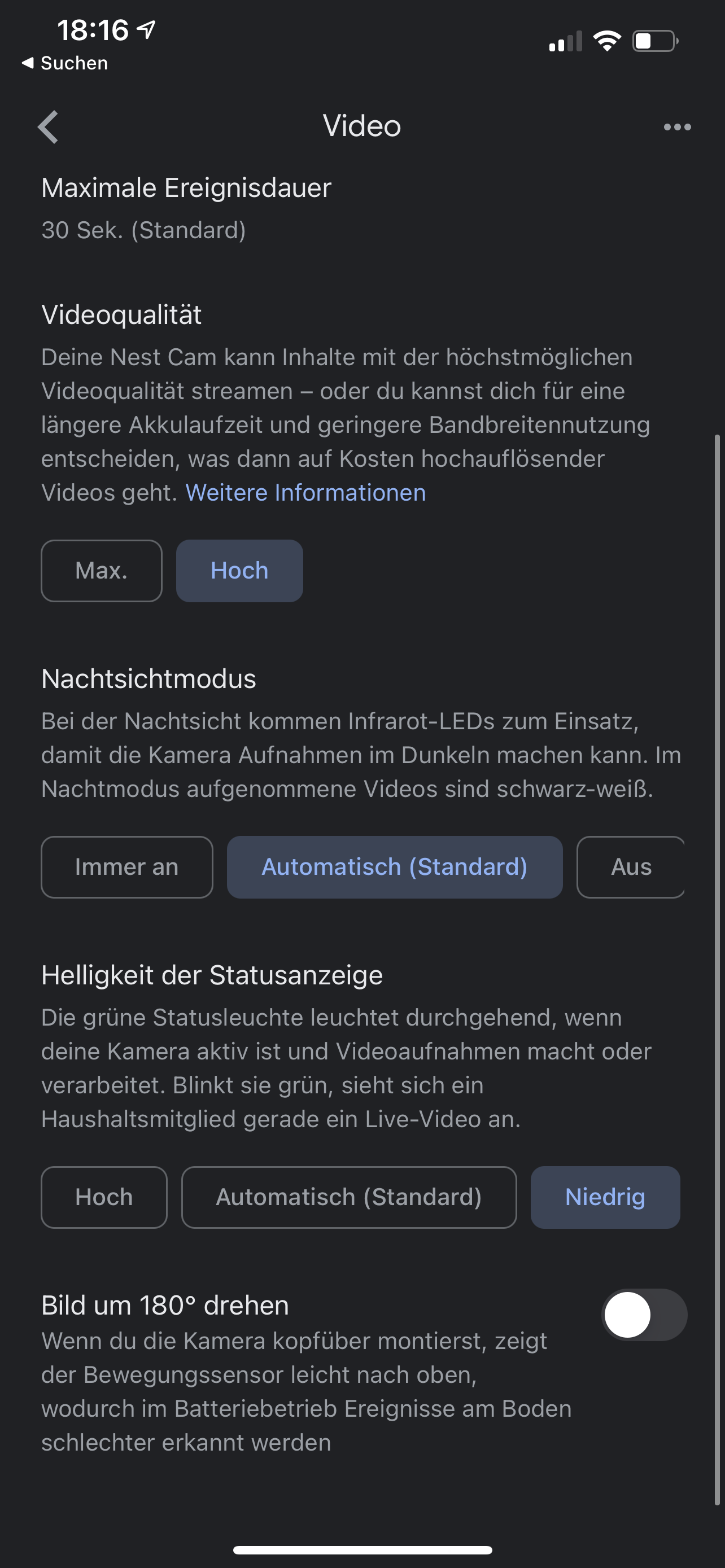Set status light brightness to Hoch

click(104, 1197)
